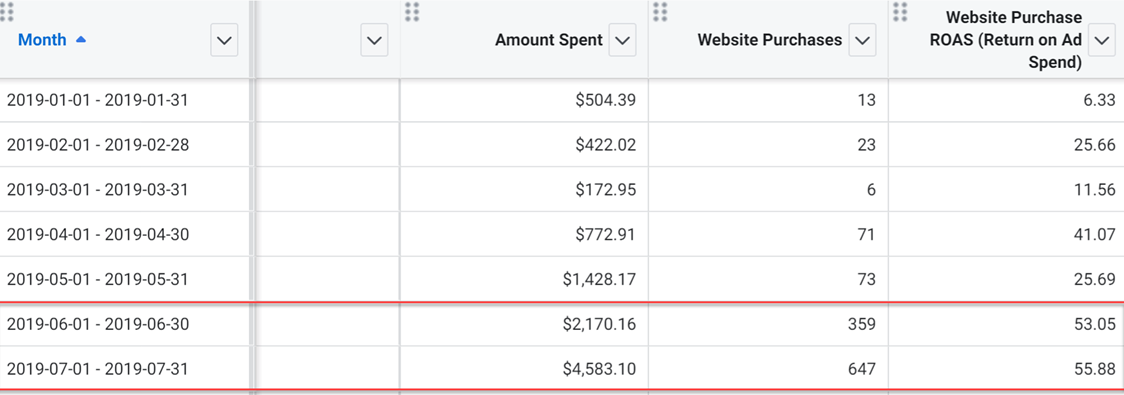
Task: Click the Amount Spent column drag handle
Action: [411, 11]
